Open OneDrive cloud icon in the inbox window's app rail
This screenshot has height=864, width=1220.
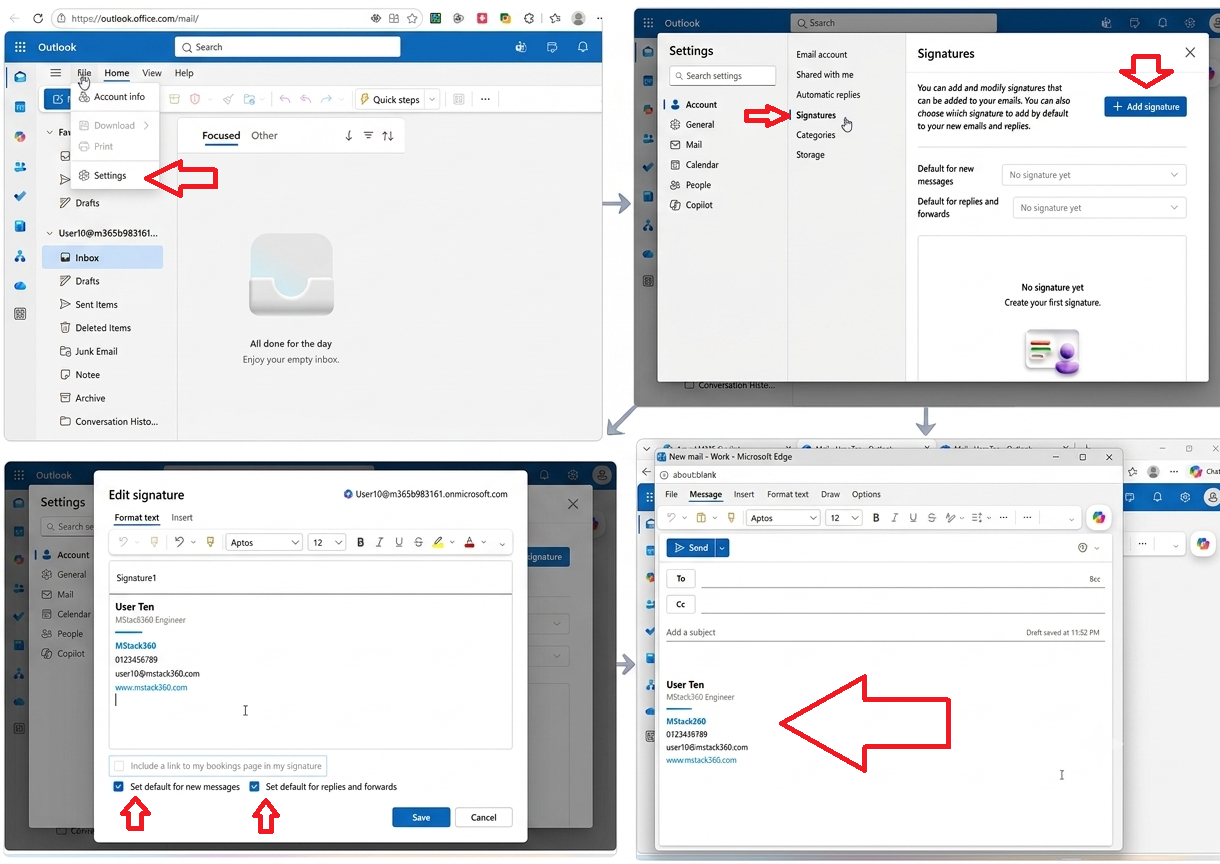[20, 286]
